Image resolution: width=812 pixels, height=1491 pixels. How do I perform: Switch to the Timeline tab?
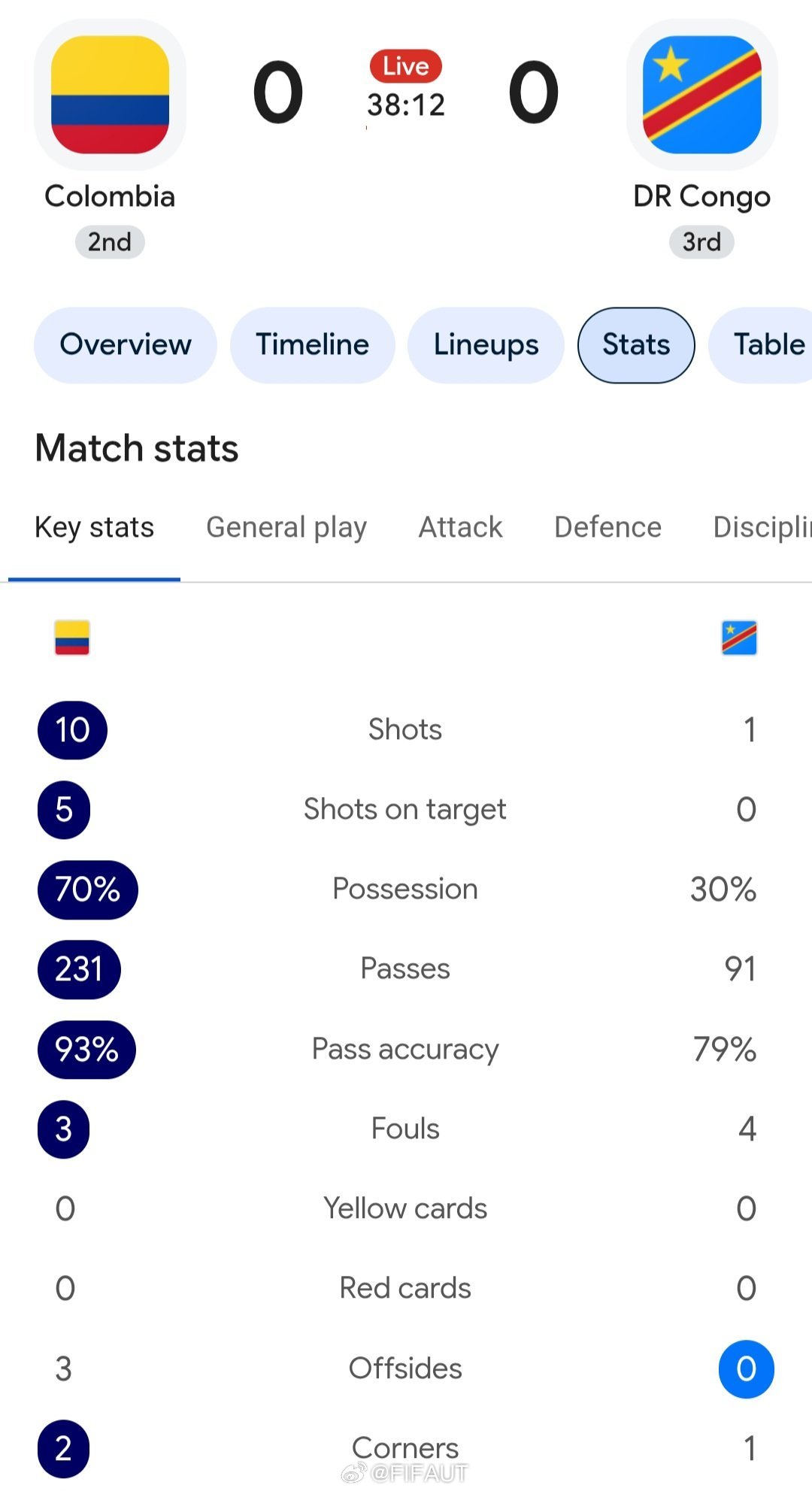(x=313, y=345)
